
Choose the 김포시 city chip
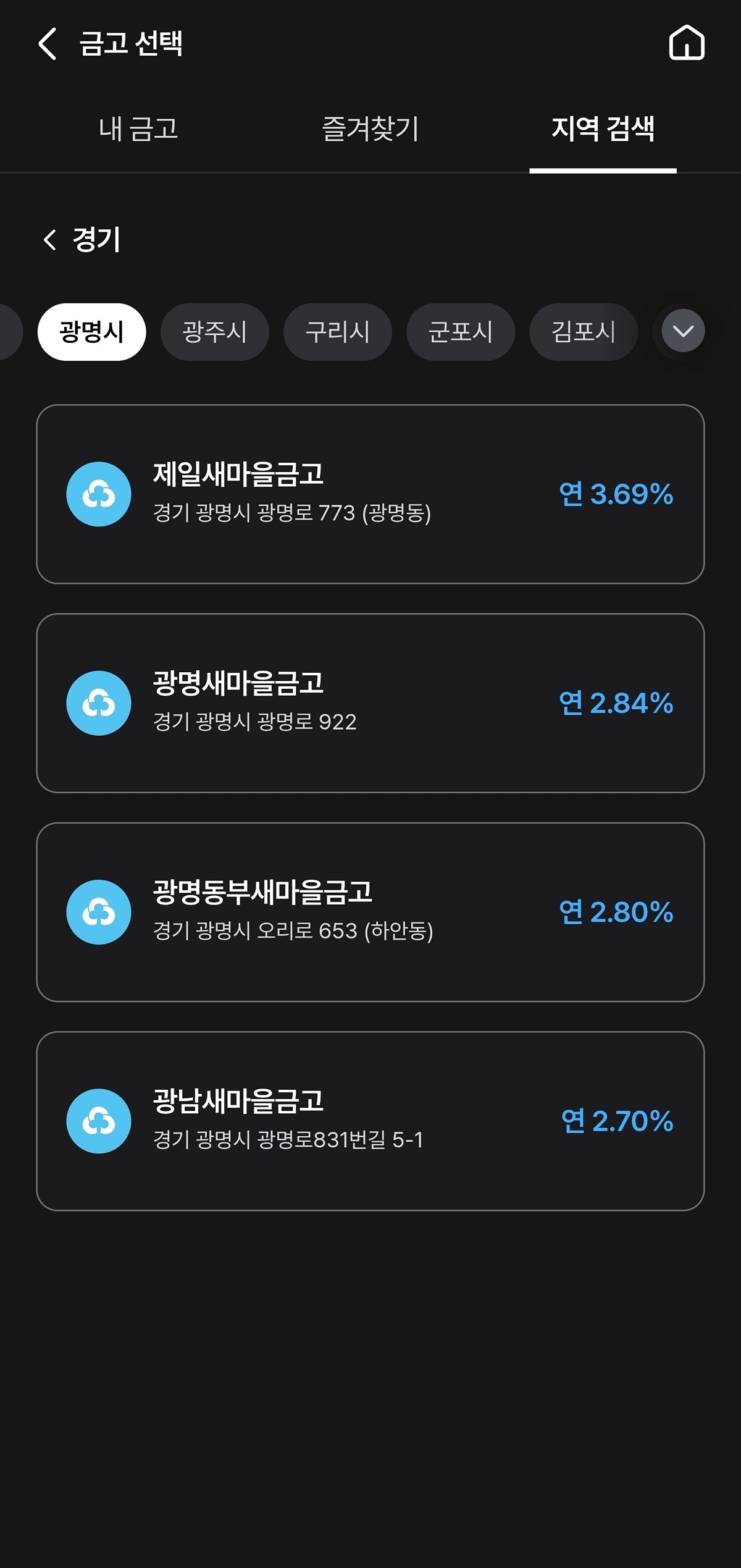(583, 332)
